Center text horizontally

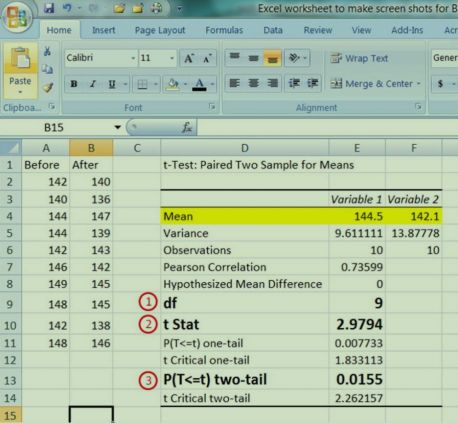tap(254, 83)
